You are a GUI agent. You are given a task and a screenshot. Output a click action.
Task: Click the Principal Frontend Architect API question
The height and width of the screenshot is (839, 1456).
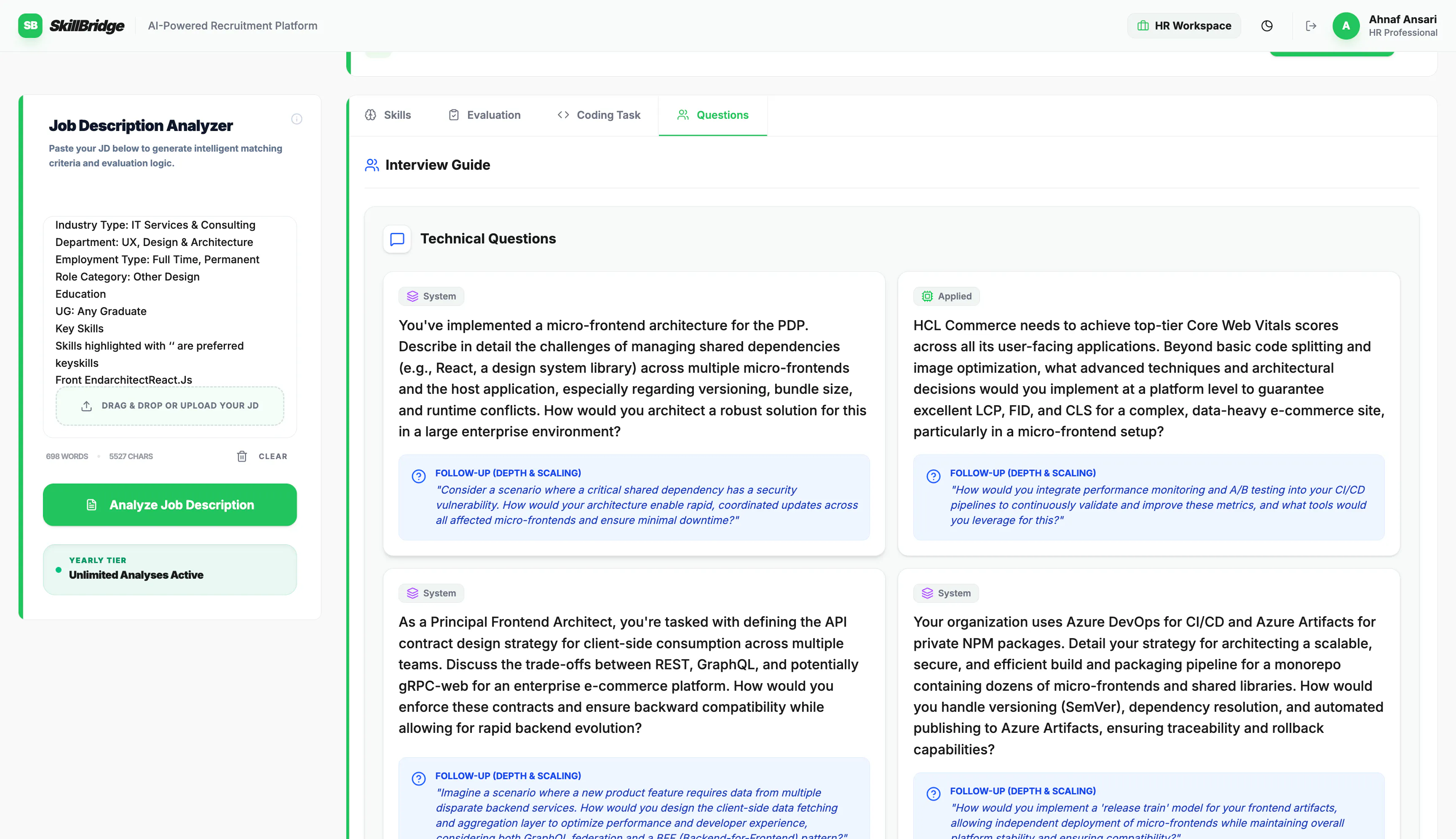(629, 675)
